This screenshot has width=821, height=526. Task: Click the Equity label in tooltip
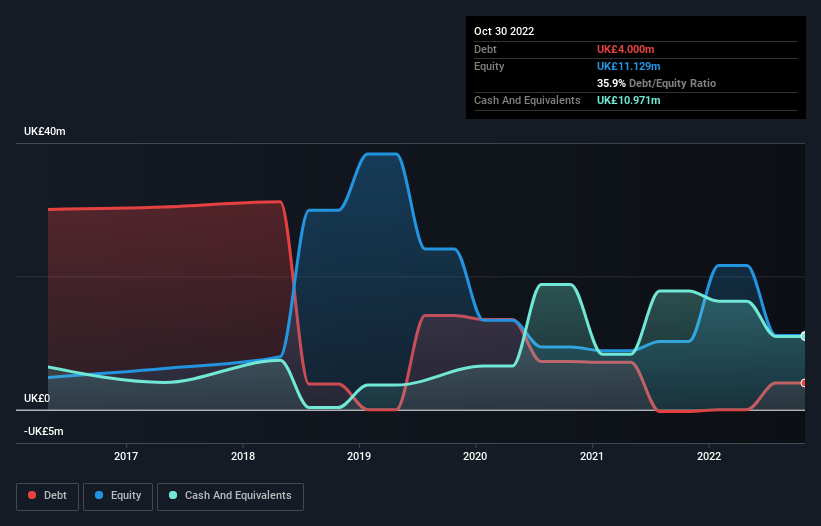489,66
